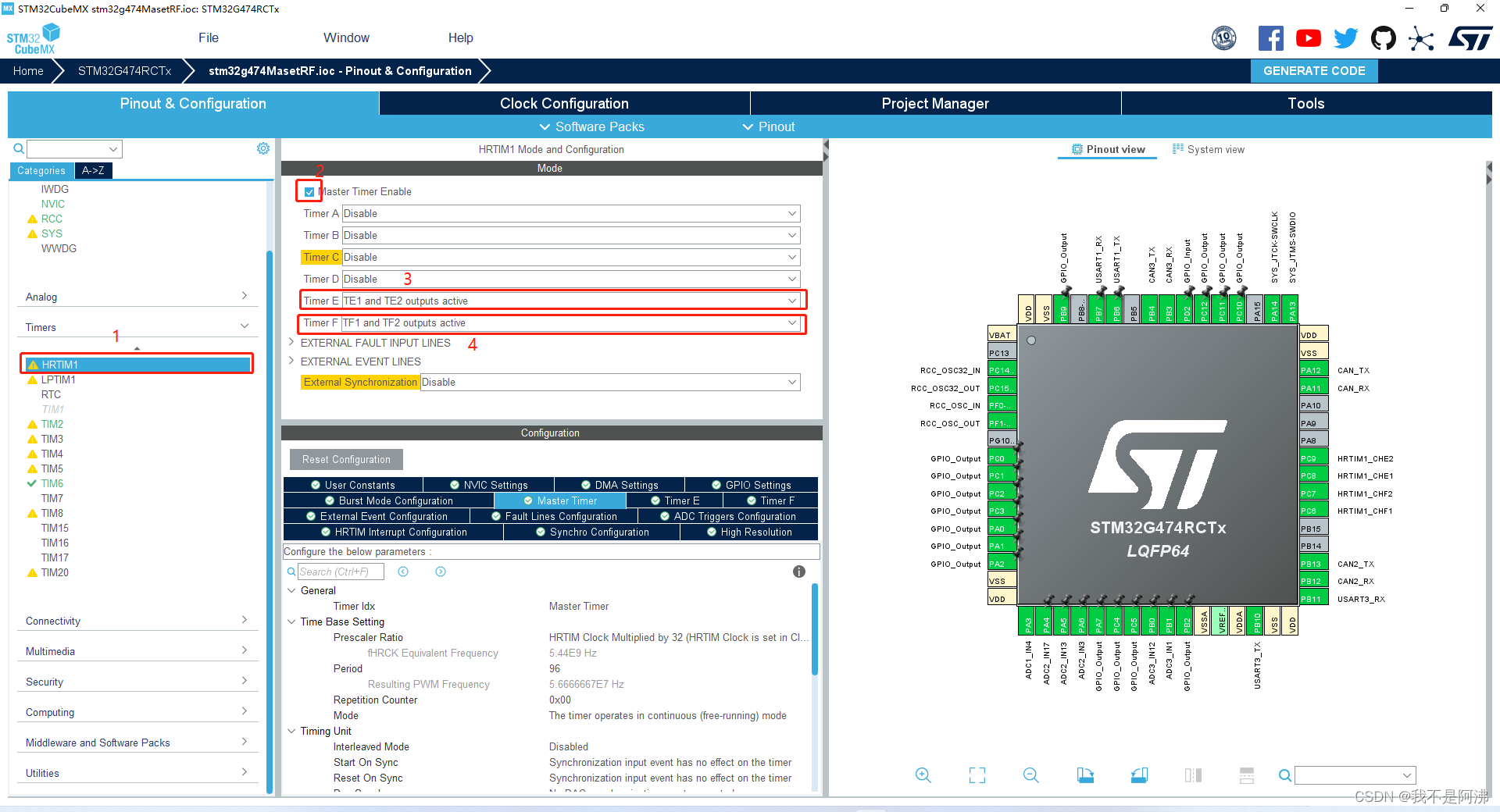
Task: Open the Timer A mode dropdown
Action: (x=571, y=213)
